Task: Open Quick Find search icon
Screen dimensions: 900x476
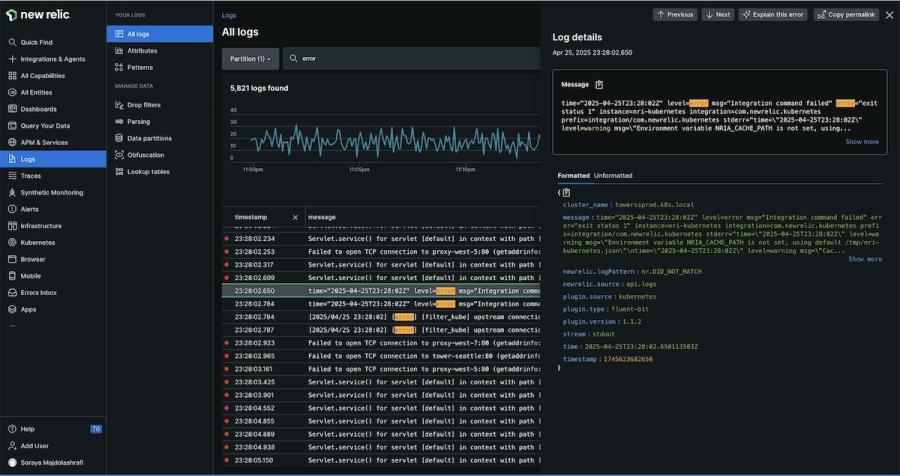Action: [12, 42]
